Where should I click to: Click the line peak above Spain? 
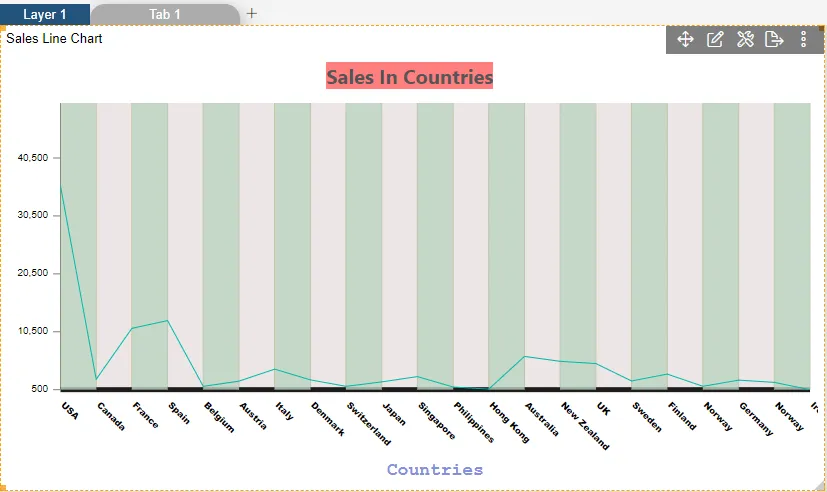click(167, 321)
